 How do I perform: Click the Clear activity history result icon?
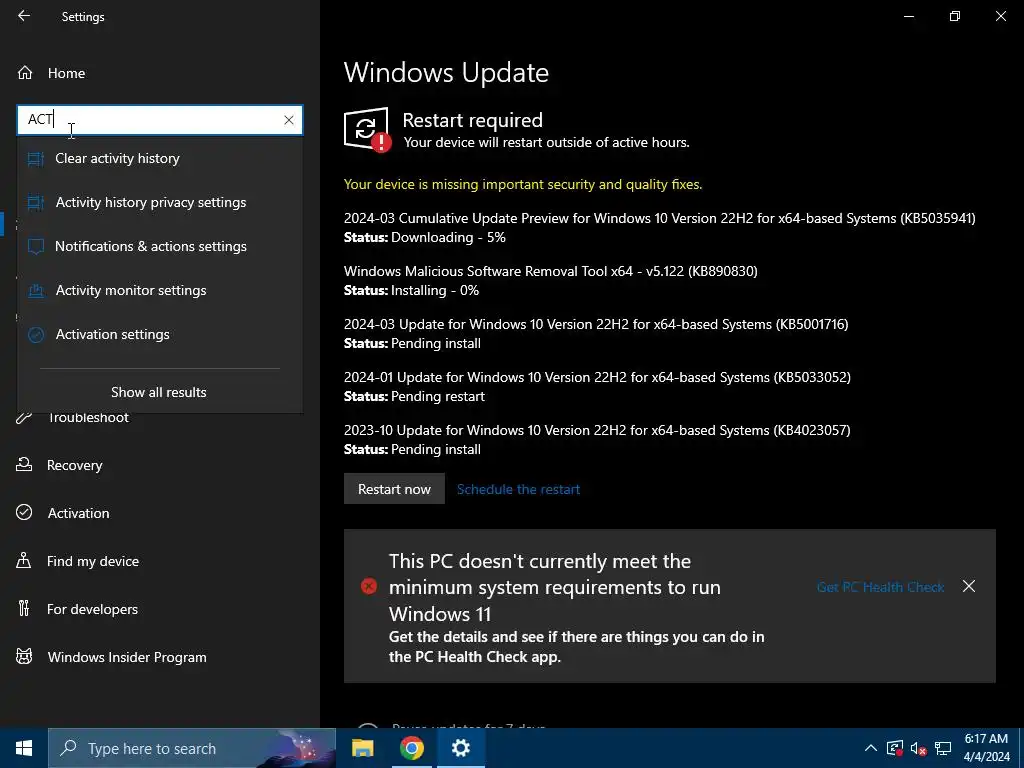pyautogui.click(x=36, y=159)
